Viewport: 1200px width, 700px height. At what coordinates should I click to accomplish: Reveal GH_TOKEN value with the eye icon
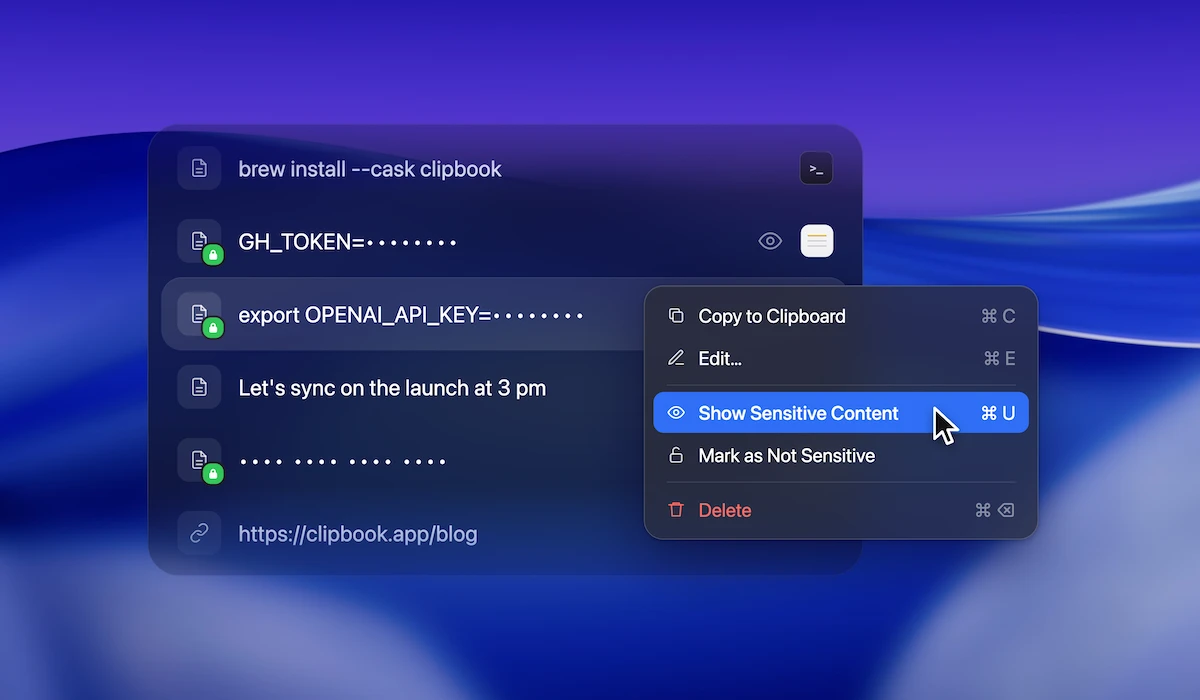click(770, 241)
